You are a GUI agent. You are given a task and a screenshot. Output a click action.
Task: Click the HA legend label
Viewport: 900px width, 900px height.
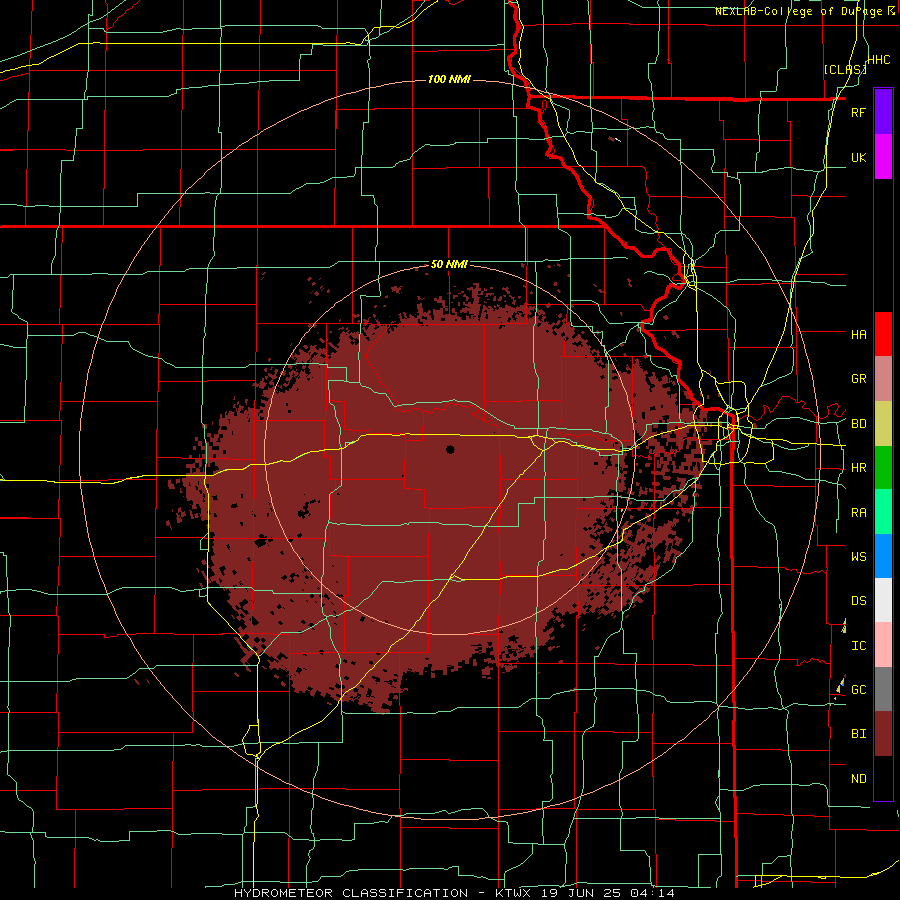[x=858, y=334]
